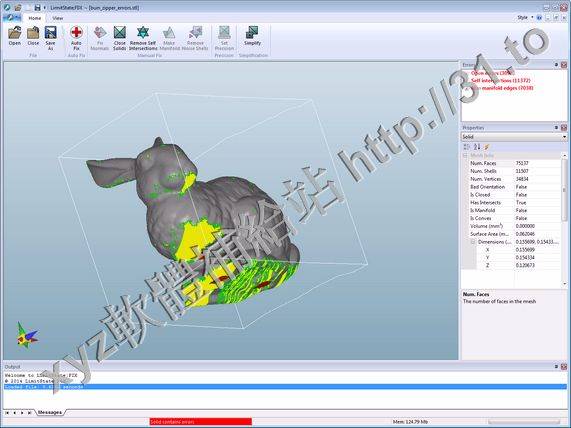Select the Non manifold edges error entry
The image size is (571, 428).
(x=502, y=88)
